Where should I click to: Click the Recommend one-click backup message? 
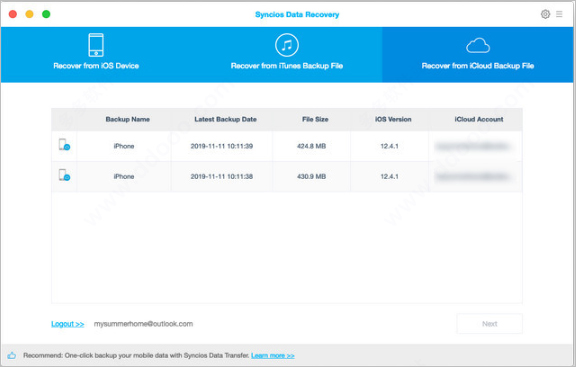point(136,355)
